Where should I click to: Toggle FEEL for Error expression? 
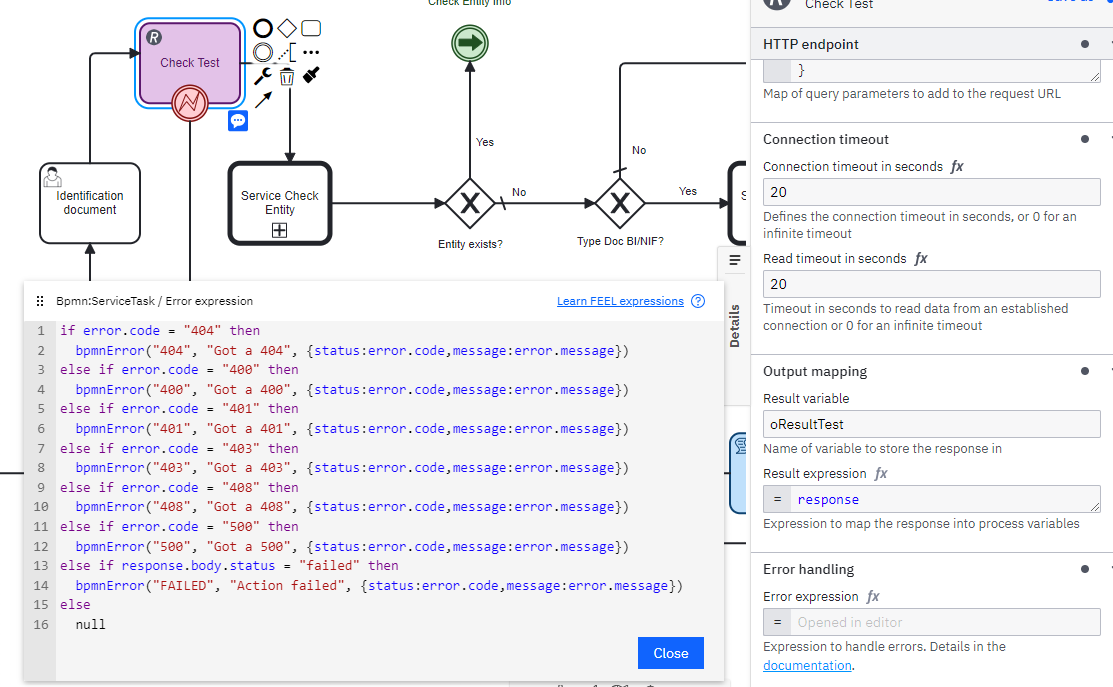pyautogui.click(x=873, y=597)
